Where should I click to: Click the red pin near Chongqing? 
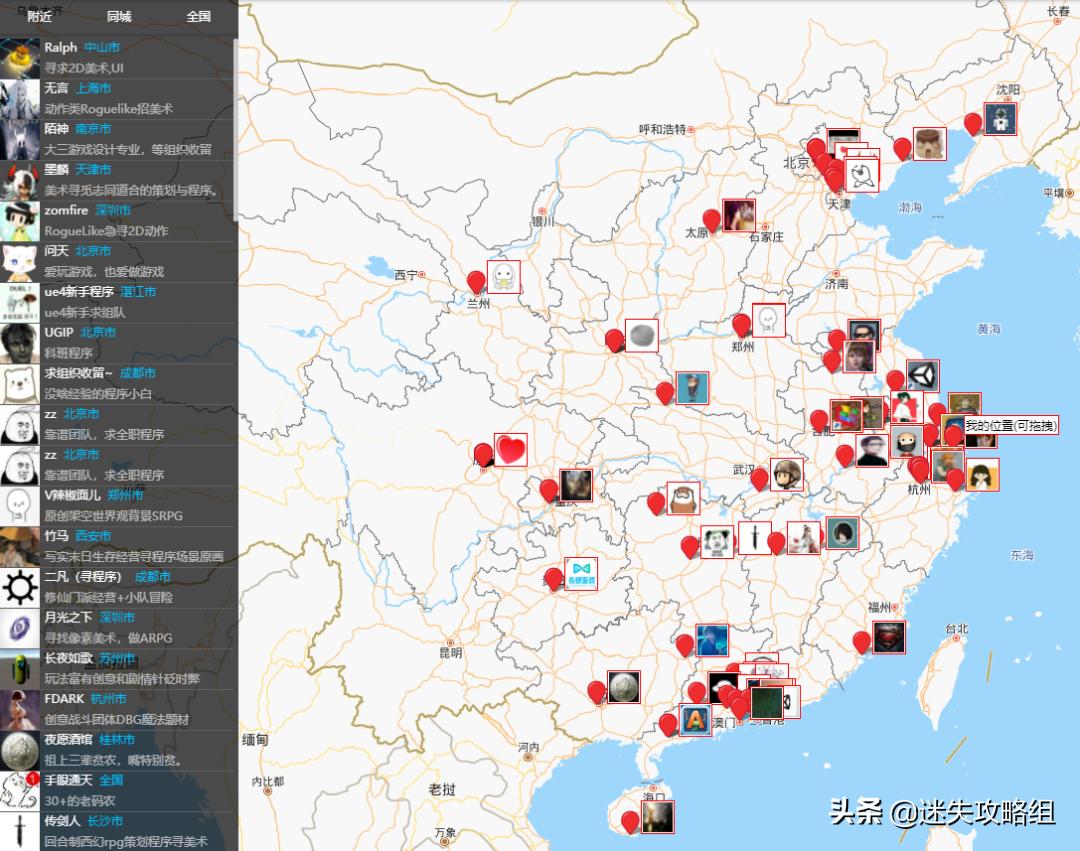pyautogui.click(x=548, y=492)
